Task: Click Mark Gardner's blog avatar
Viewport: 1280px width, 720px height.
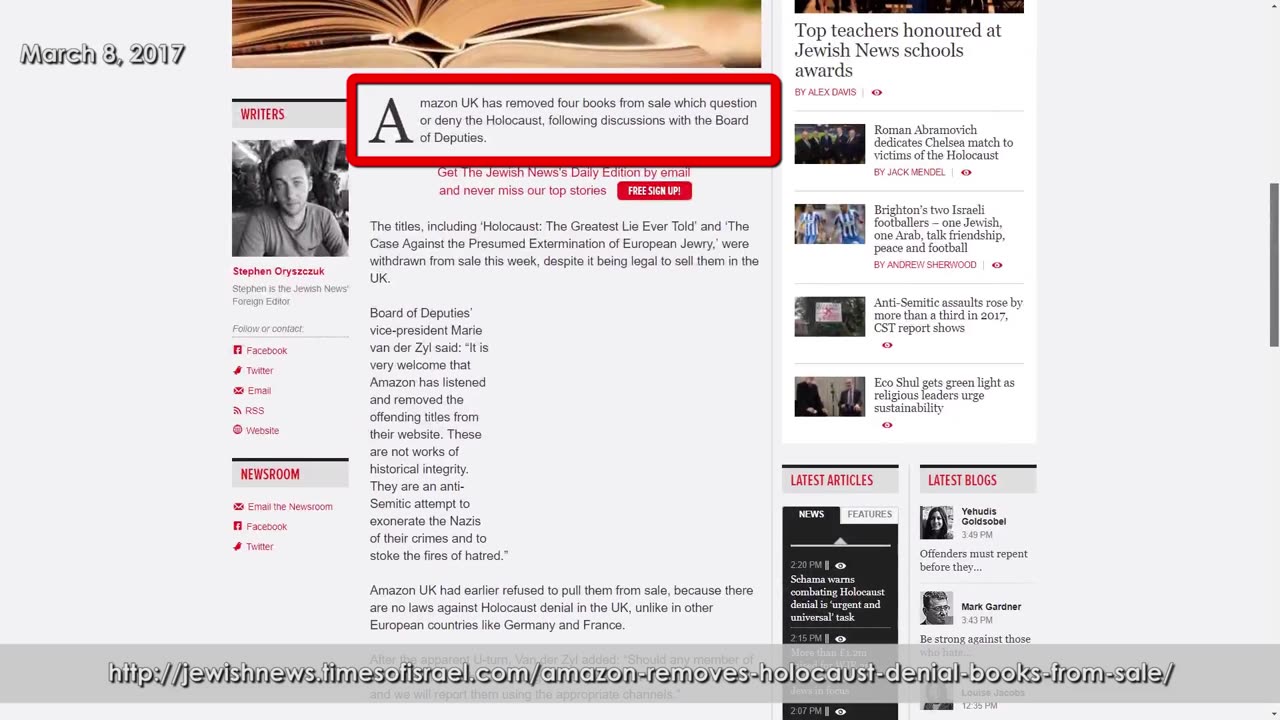Action: (937, 608)
